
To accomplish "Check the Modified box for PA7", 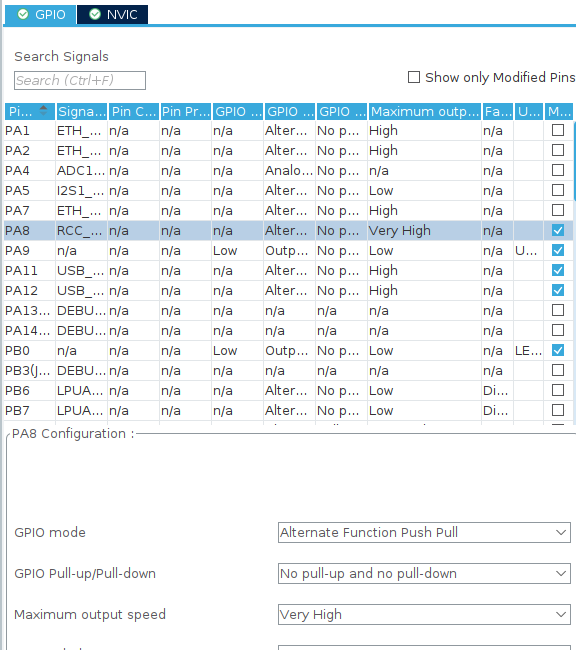I will [x=558, y=210].
